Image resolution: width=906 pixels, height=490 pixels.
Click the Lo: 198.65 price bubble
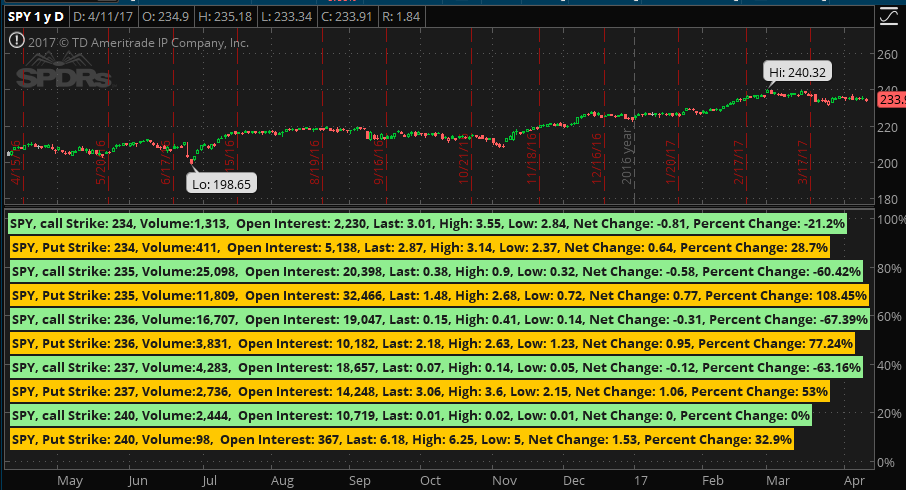222,184
